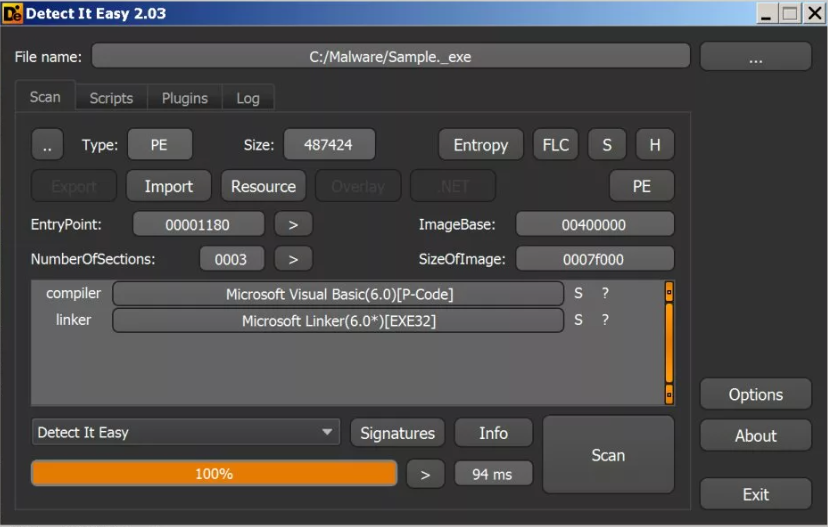
Task: Click the NumberOfSections value 0003
Action: pos(231,259)
